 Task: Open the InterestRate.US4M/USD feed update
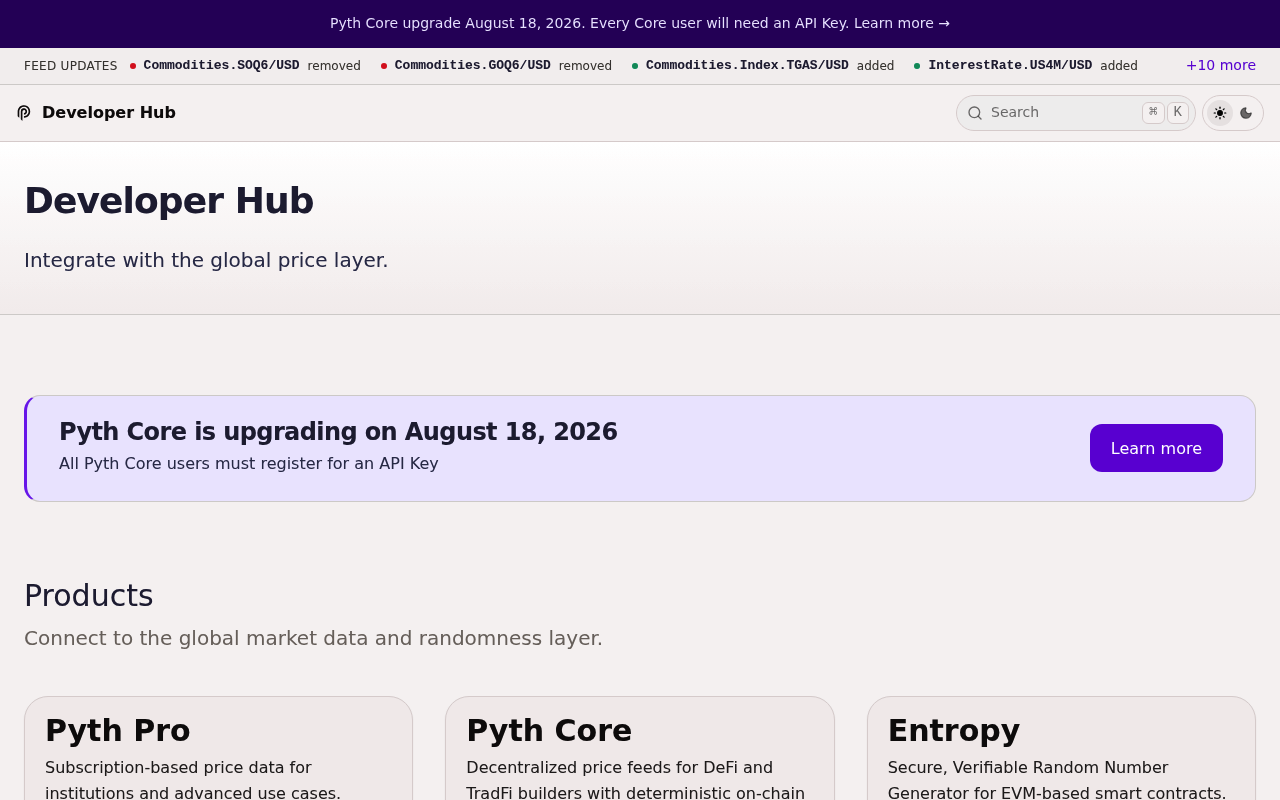[x=1026, y=66]
